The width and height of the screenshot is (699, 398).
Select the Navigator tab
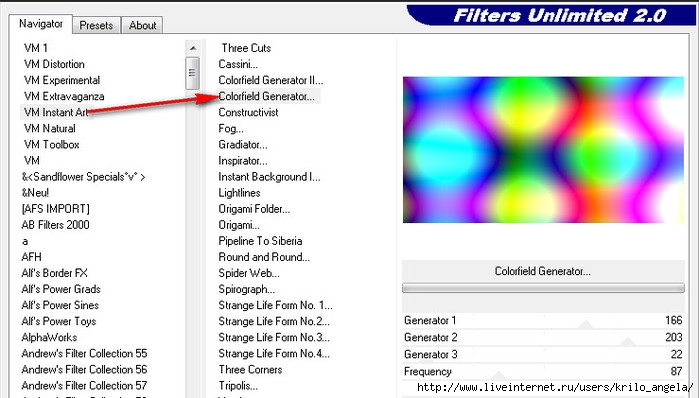(x=41, y=24)
